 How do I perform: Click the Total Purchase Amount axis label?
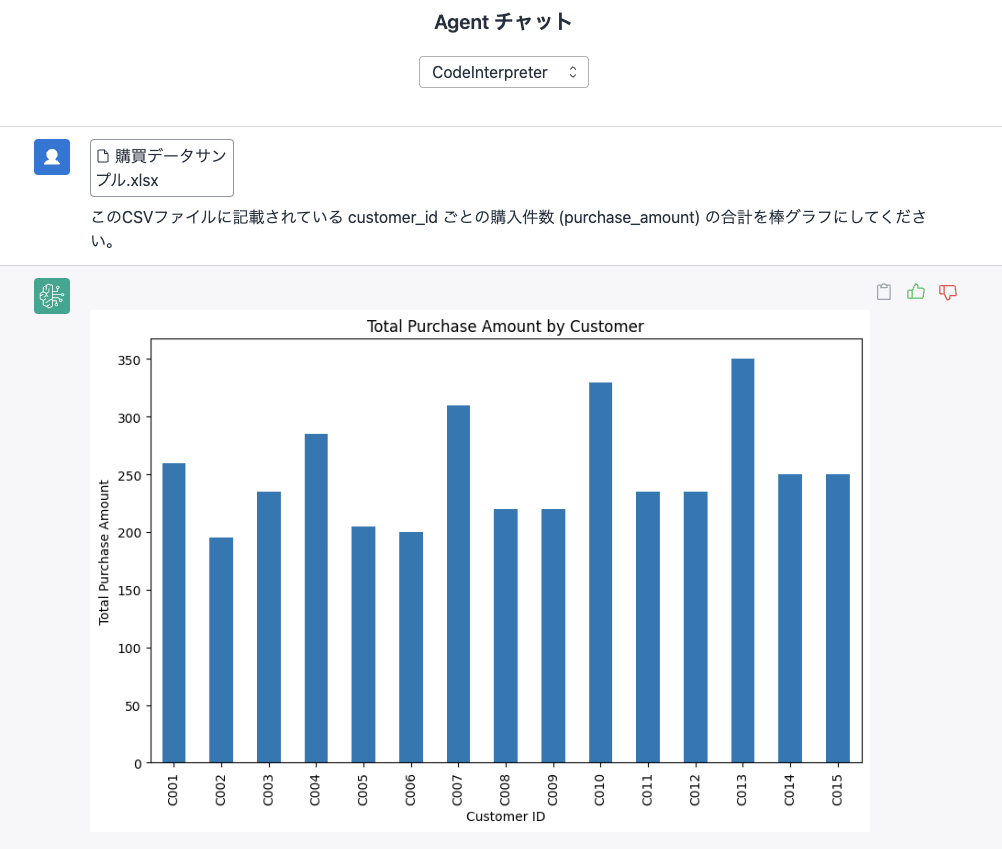pos(104,553)
